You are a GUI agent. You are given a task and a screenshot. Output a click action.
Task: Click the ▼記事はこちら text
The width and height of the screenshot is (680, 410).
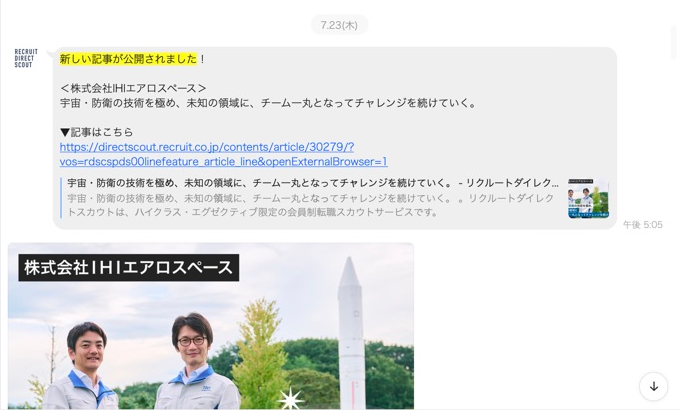tap(96, 132)
